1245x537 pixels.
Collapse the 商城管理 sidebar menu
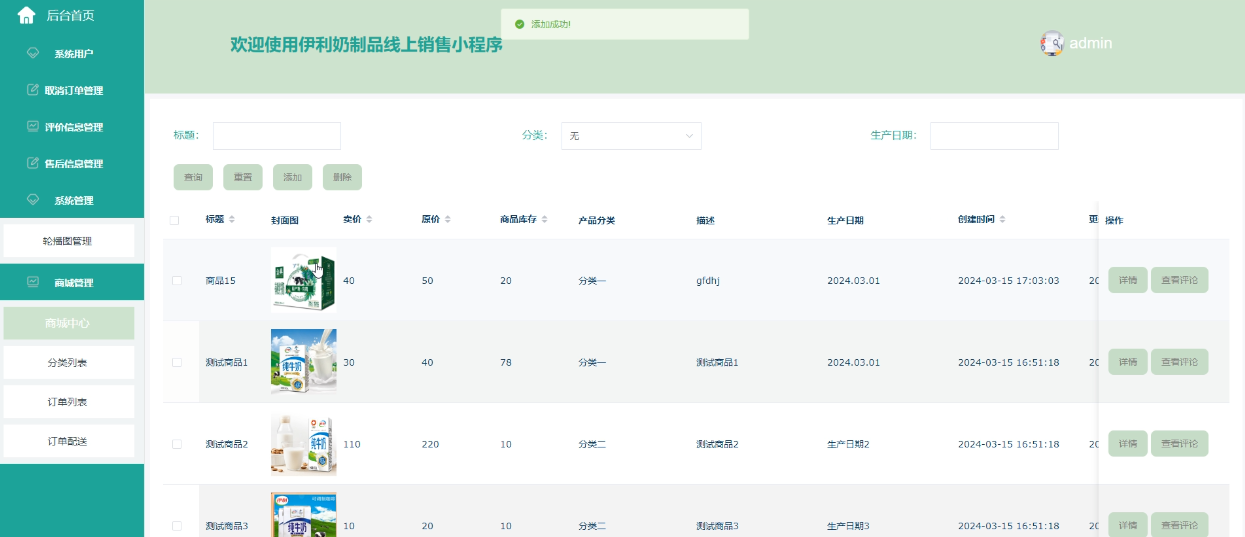tap(72, 282)
